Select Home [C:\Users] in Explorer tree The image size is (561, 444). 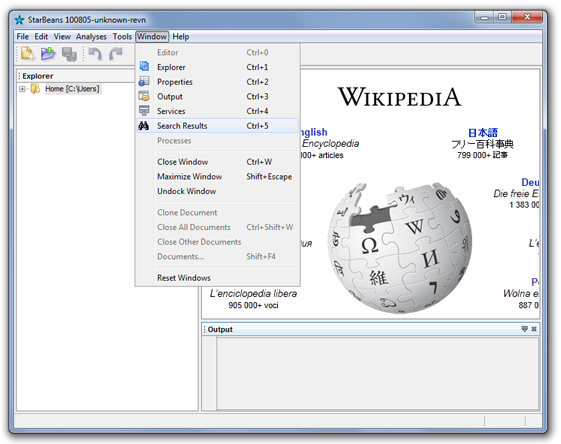[x=72, y=89]
